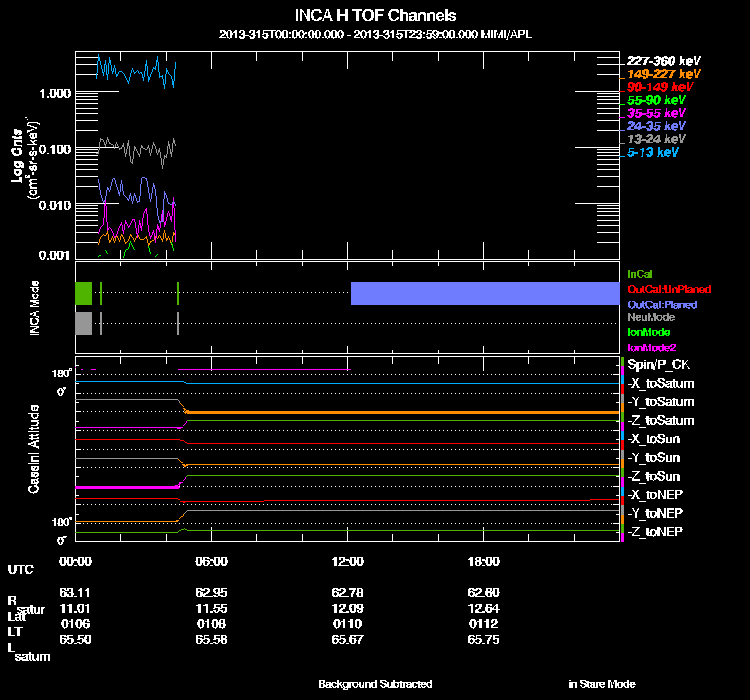Click the UTC row label

(21, 569)
